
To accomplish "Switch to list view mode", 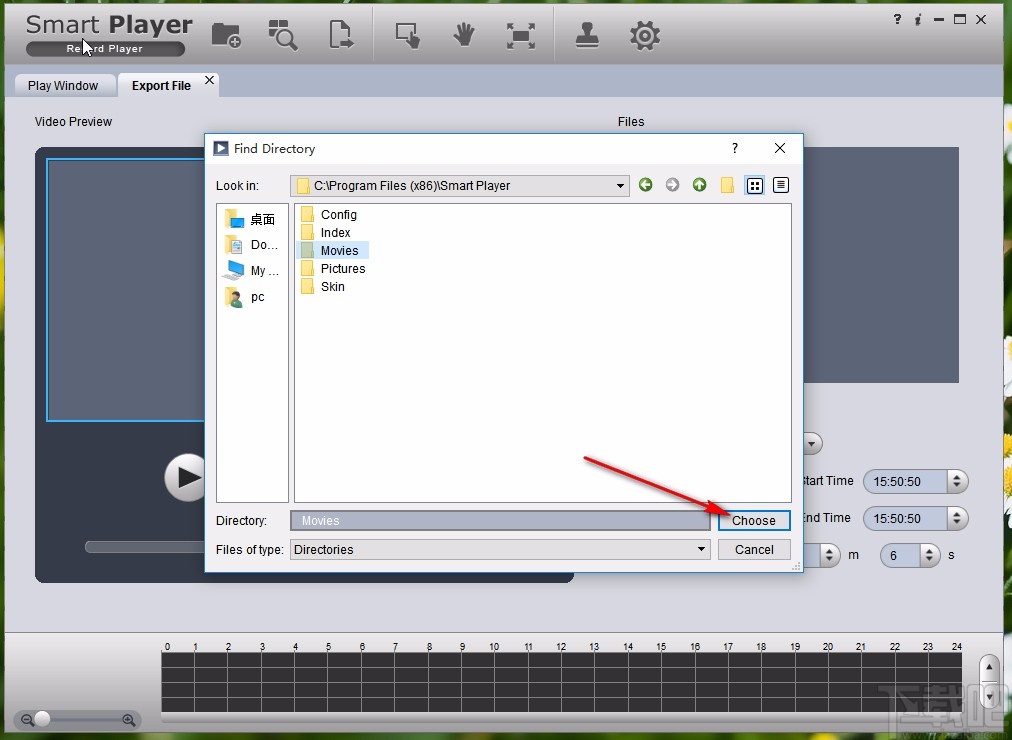I will tap(754, 186).
